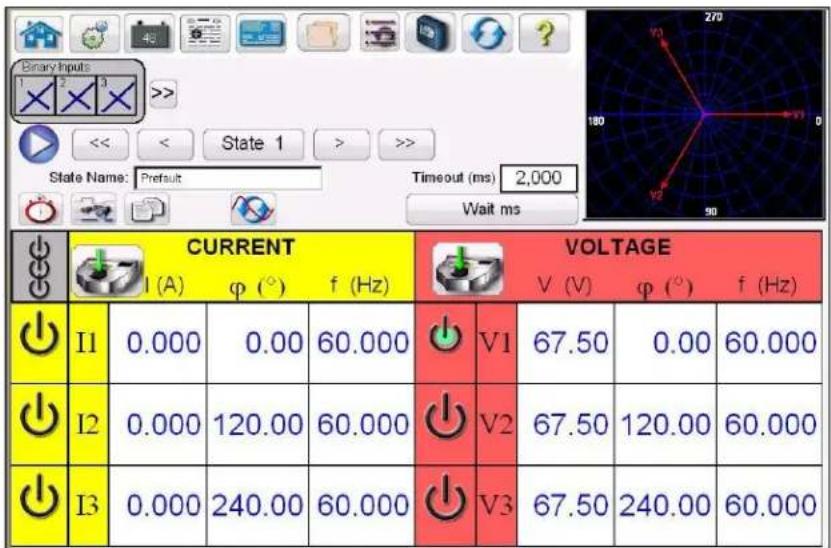Toggle I2 current output power
The width and height of the screenshot is (831, 548).
click(x=40, y=422)
